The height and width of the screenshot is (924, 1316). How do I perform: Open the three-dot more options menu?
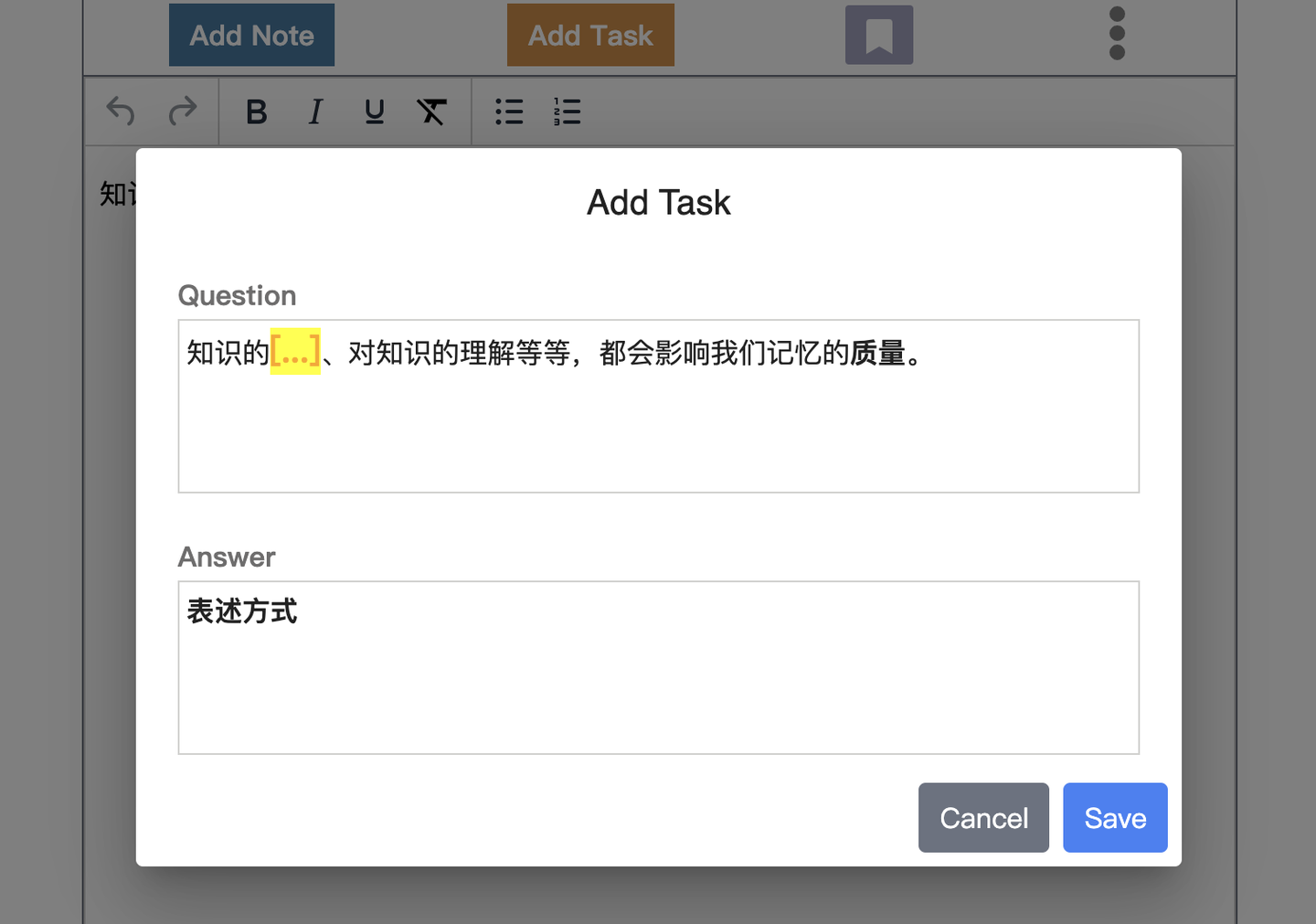point(1117,34)
